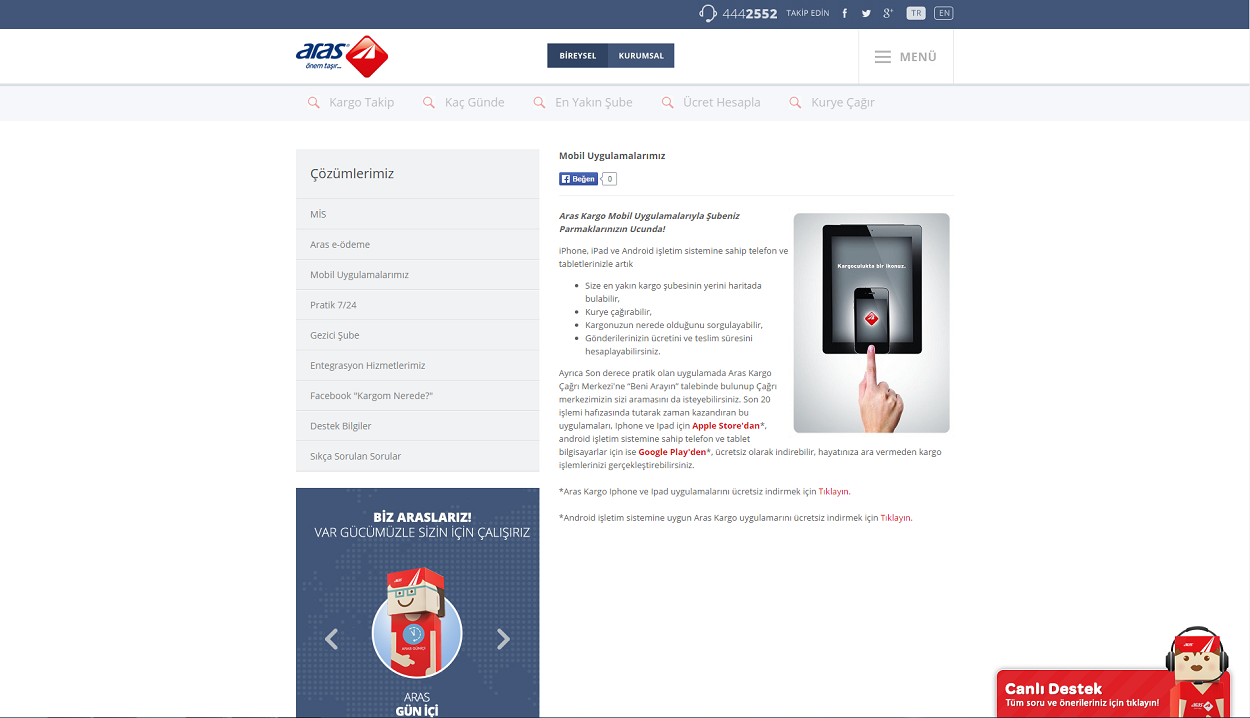This screenshot has width=1250, height=718.
Task: Click the BİZ ARASLARIZ! banner headline
Action: tap(422, 517)
